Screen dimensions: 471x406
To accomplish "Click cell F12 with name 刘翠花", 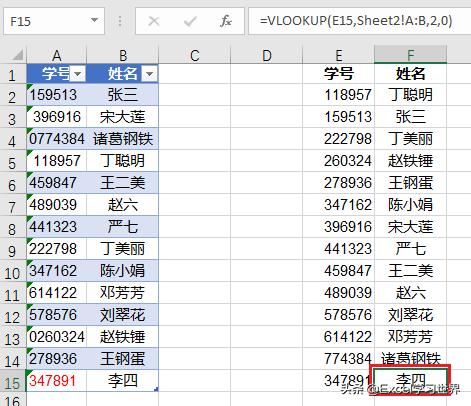I will [x=410, y=315].
